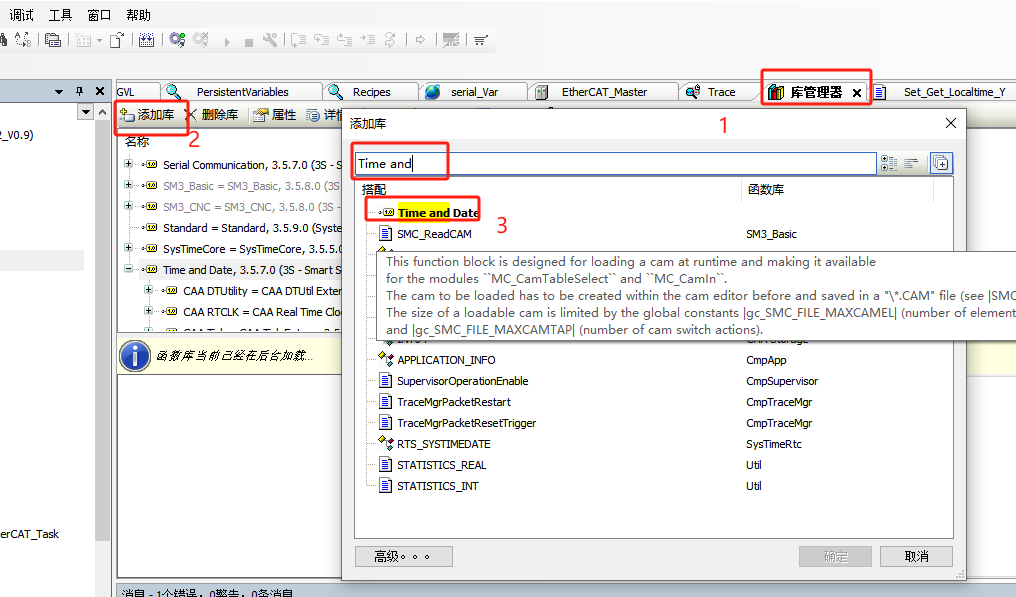Open dropdown arrow beside the new object icon
Screen dimensions: 1016x597
99,40
